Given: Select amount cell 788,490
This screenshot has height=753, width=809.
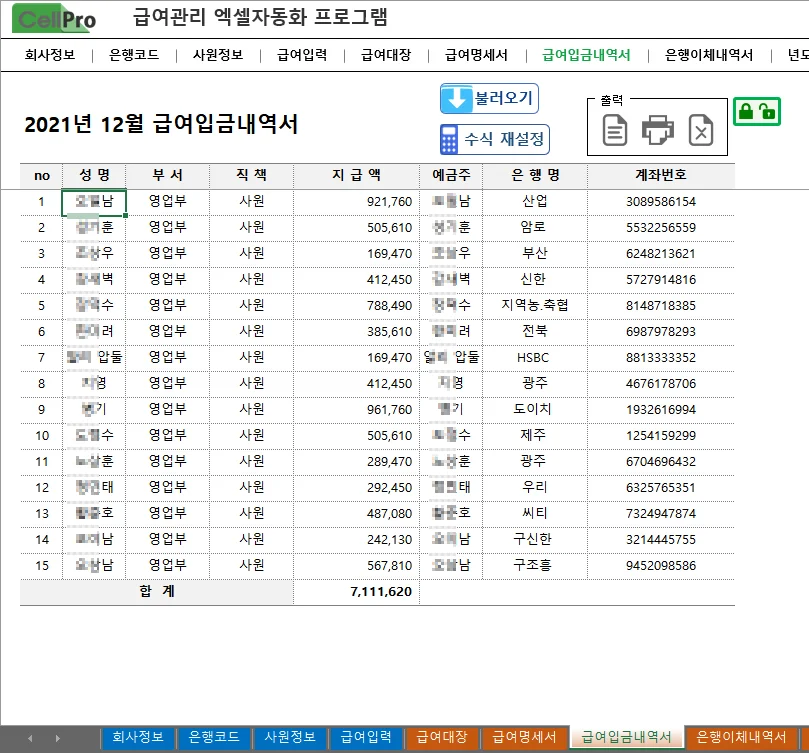Looking at the screenshot, I should pos(356,306).
